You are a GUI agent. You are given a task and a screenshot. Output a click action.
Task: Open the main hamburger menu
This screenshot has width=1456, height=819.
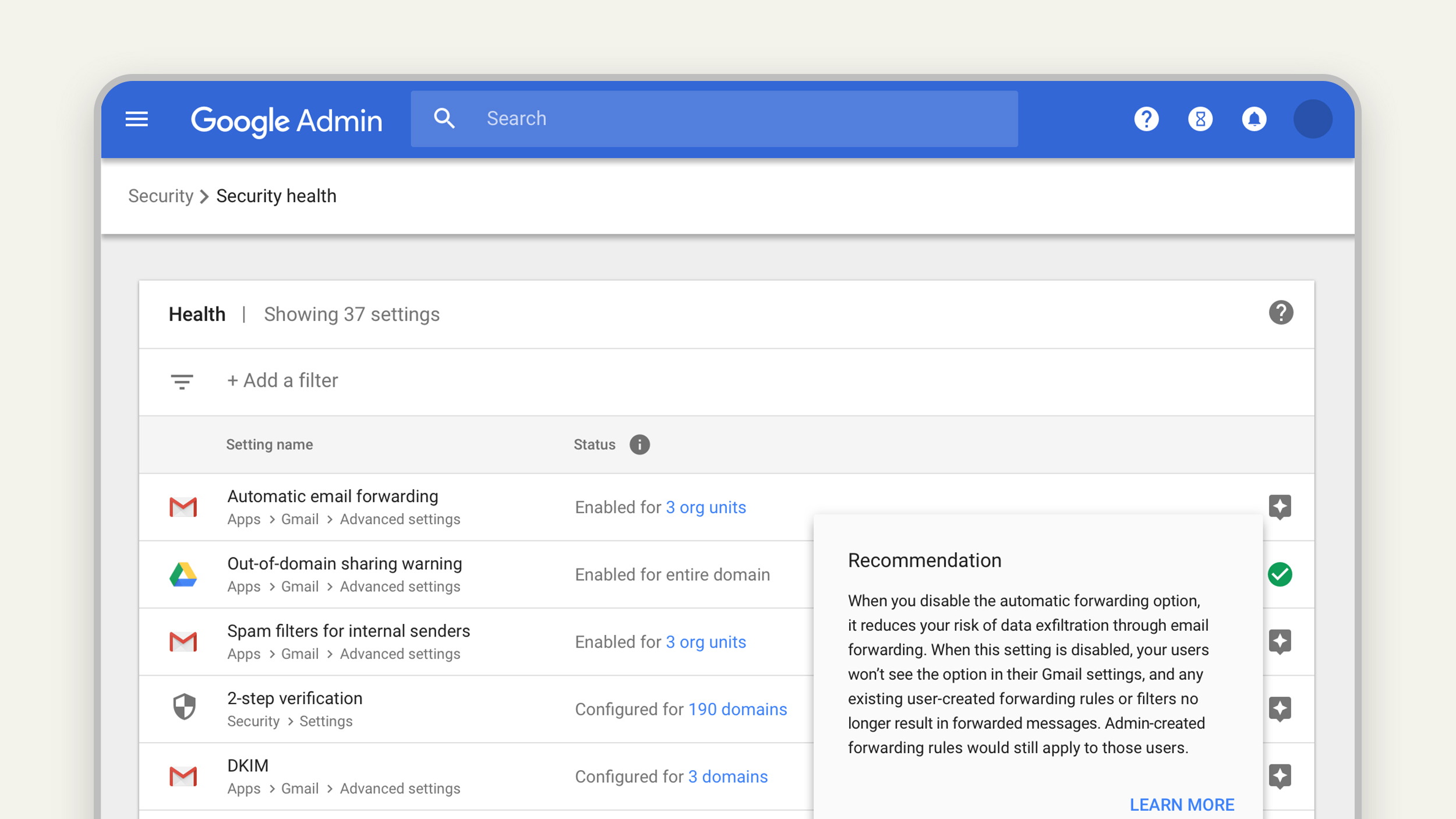click(137, 119)
